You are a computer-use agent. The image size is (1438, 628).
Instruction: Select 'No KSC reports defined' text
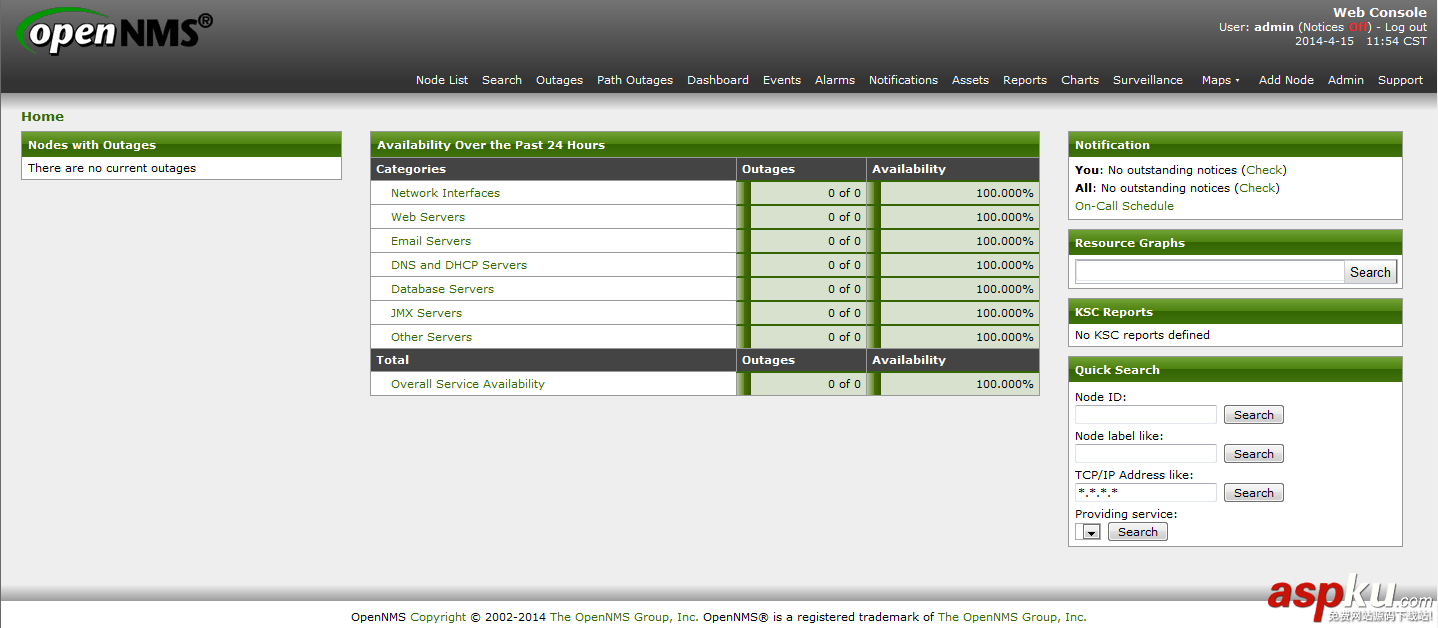click(x=1142, y=335)
